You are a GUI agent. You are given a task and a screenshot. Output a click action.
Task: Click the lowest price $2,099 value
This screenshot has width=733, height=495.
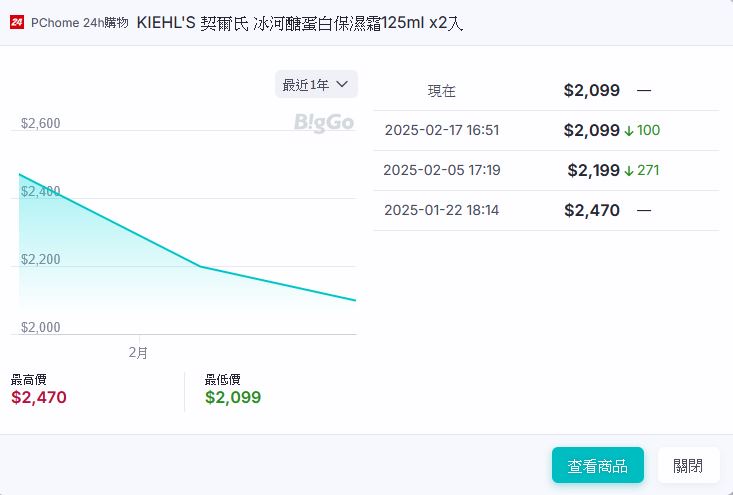click(x=233, y=397)
